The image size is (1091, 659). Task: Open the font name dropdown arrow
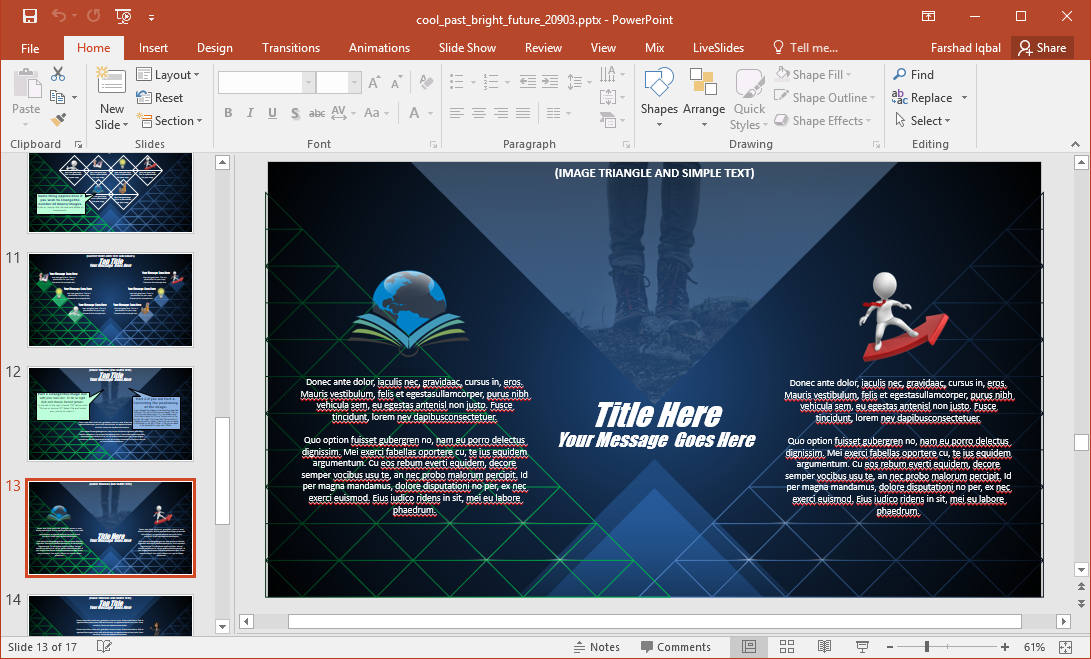click(308, 83)
